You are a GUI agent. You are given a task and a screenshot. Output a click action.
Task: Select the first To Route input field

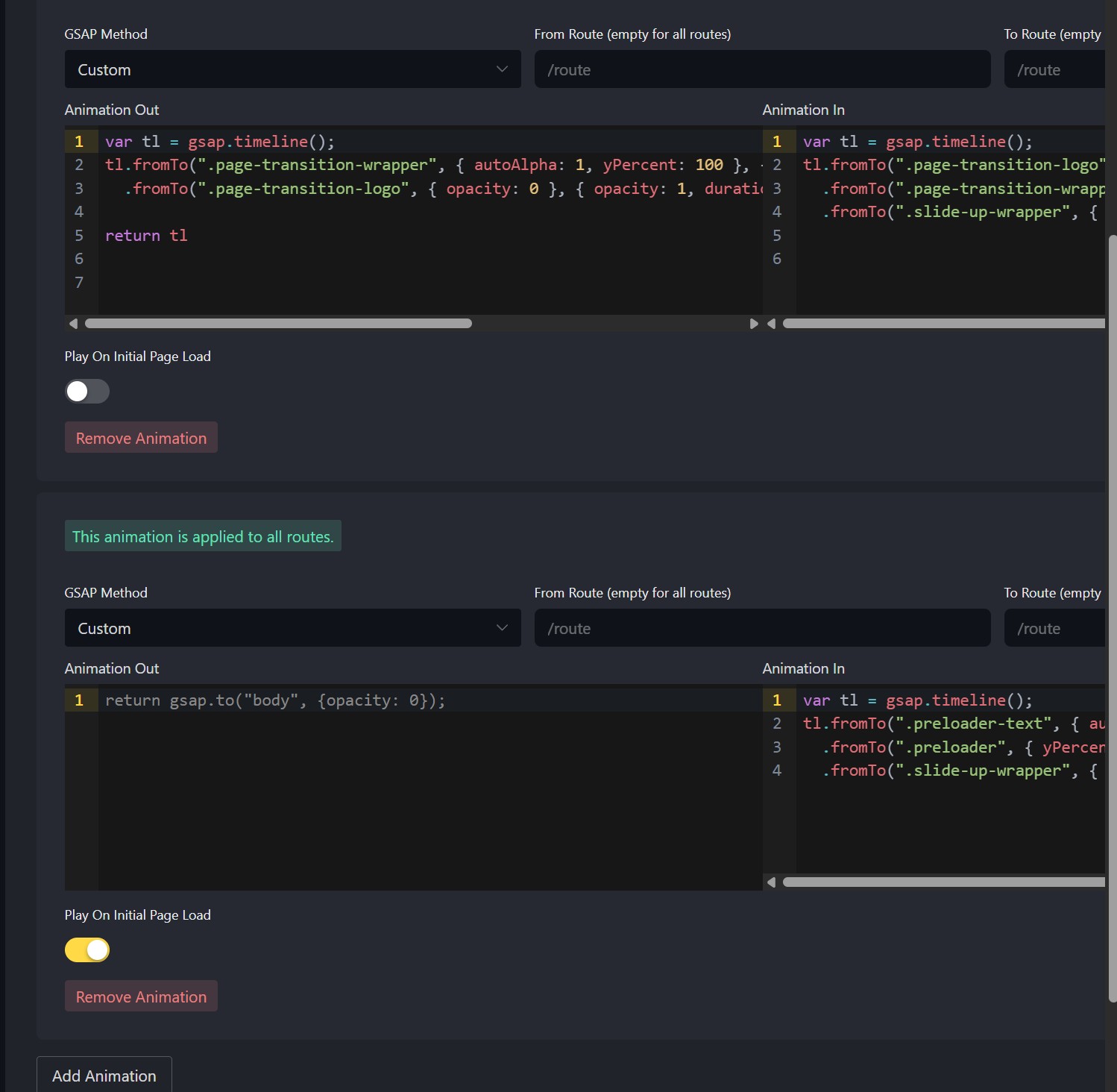point(1055,69)
